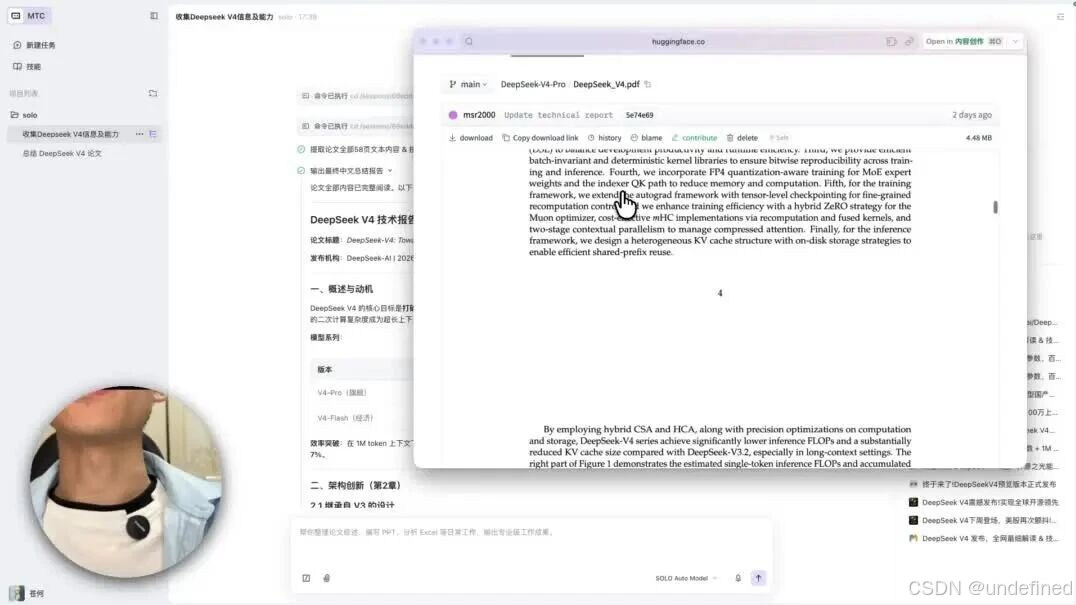Open commit hash 5e74e69
The height and width of the screenshot is (605, 1076).
[x=639, y=115]
